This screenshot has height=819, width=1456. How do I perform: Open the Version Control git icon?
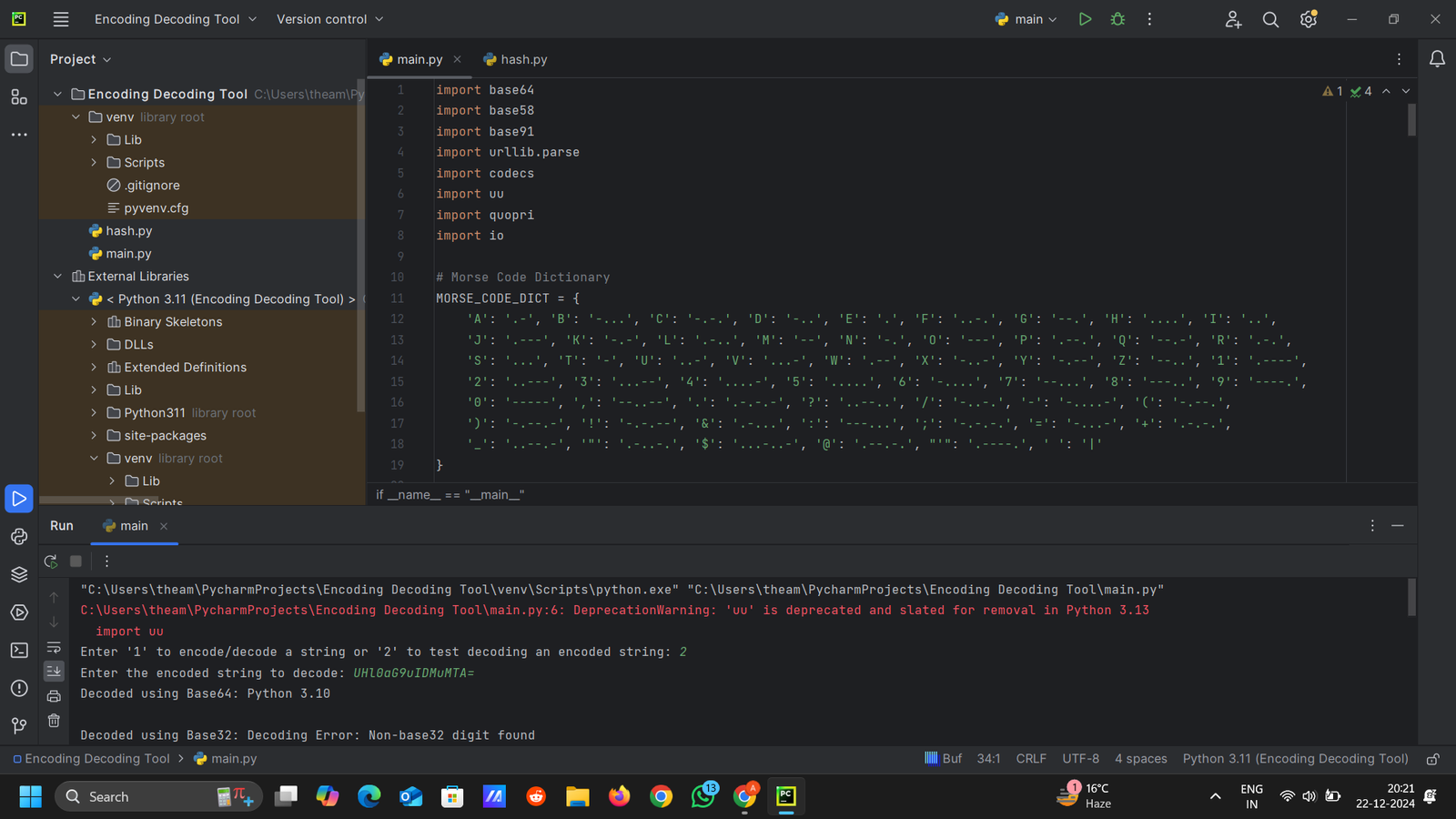[x=19, y=725]
